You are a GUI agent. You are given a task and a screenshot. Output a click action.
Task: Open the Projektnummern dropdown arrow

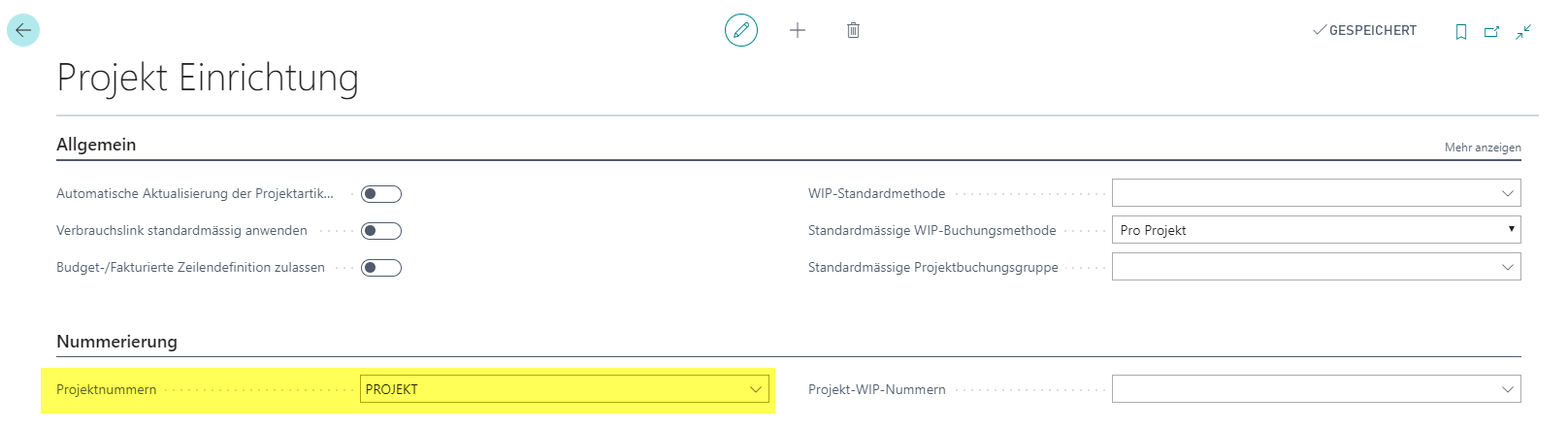tap(756, 389)
